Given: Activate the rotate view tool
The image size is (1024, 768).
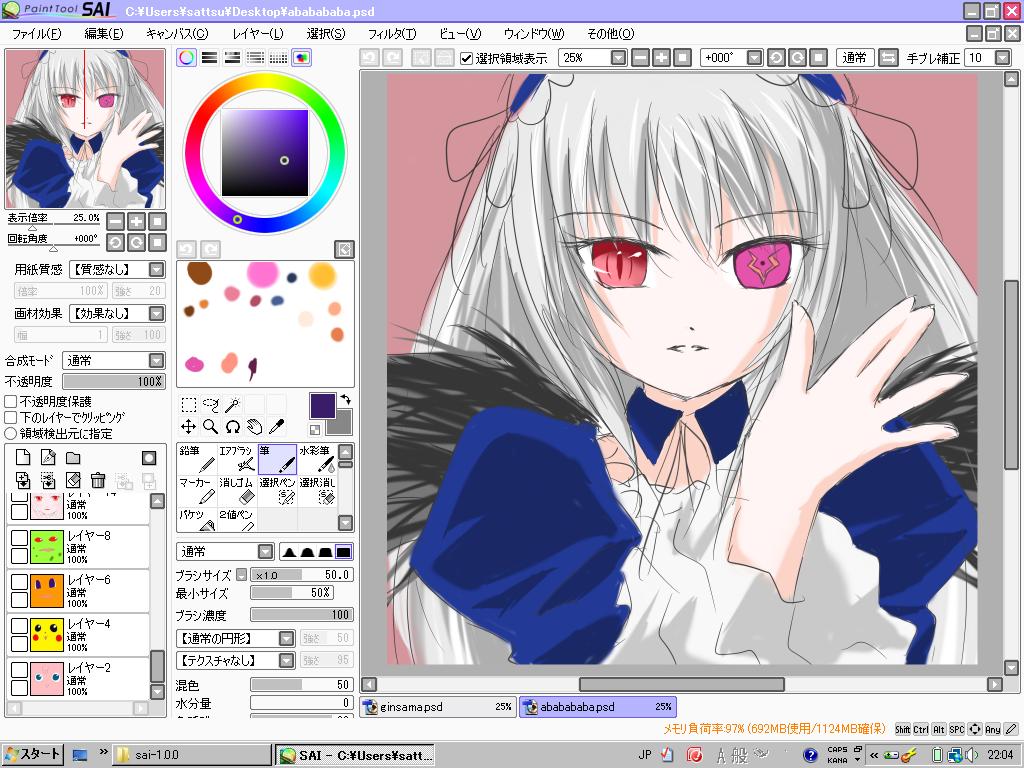Looking at the screenshot, I should [232, 427].
